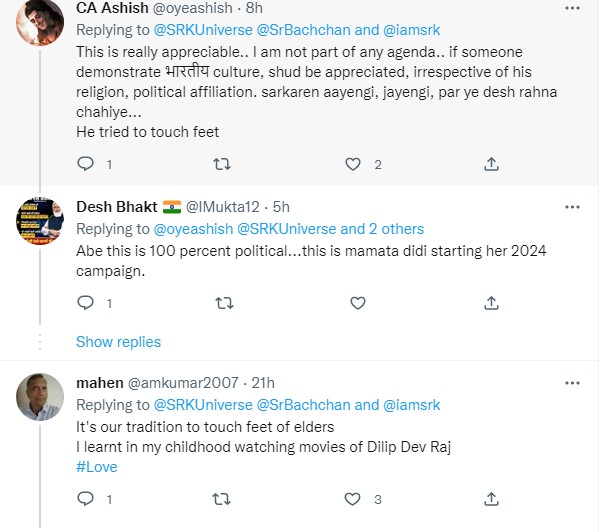The height and width of the screenshot is (532, 604).
Task: Reply to mahen's tweet
Action: pyautogui.click(x=86, y=498)
